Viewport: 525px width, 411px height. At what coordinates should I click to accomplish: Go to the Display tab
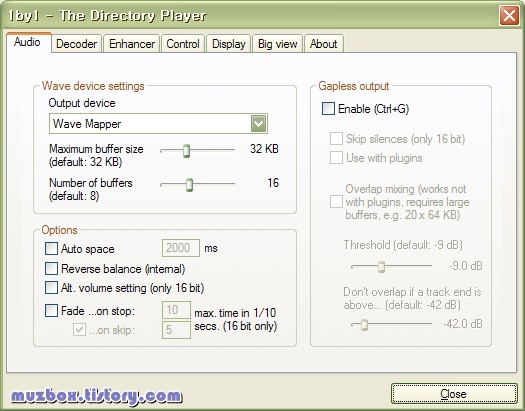pyautogui.click(x=229, y=44)
